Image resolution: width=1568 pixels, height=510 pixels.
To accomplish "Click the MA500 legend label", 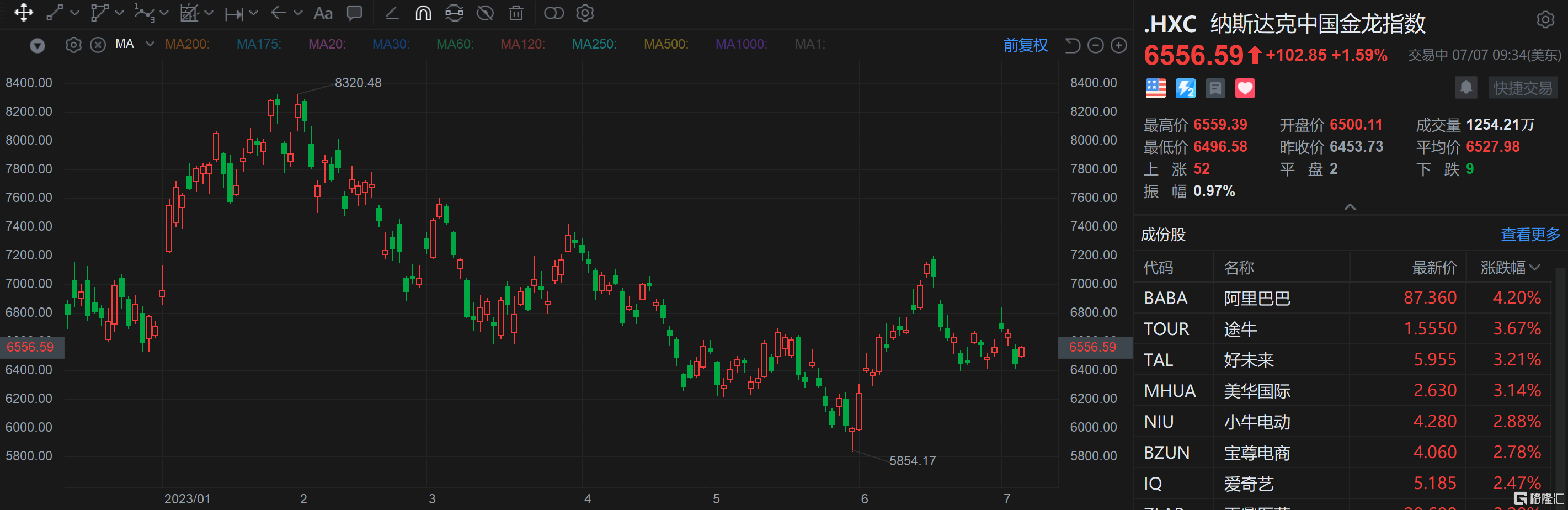I will 666,44.
